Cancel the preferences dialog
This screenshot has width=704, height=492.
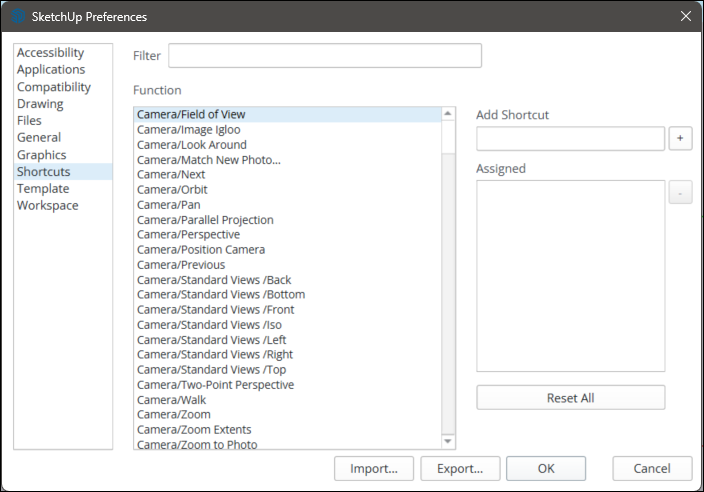pos(652,469)
